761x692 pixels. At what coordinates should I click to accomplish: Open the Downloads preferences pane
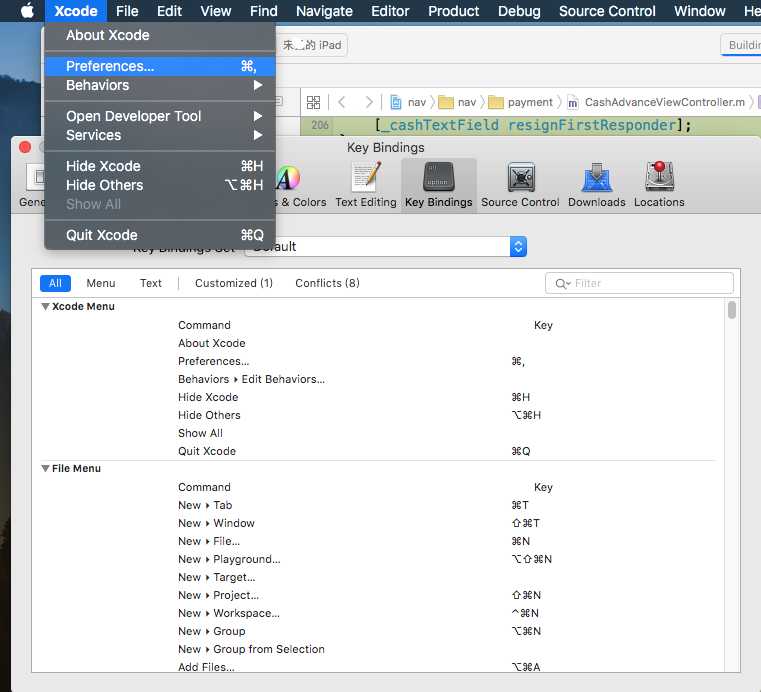click(596, 185)
